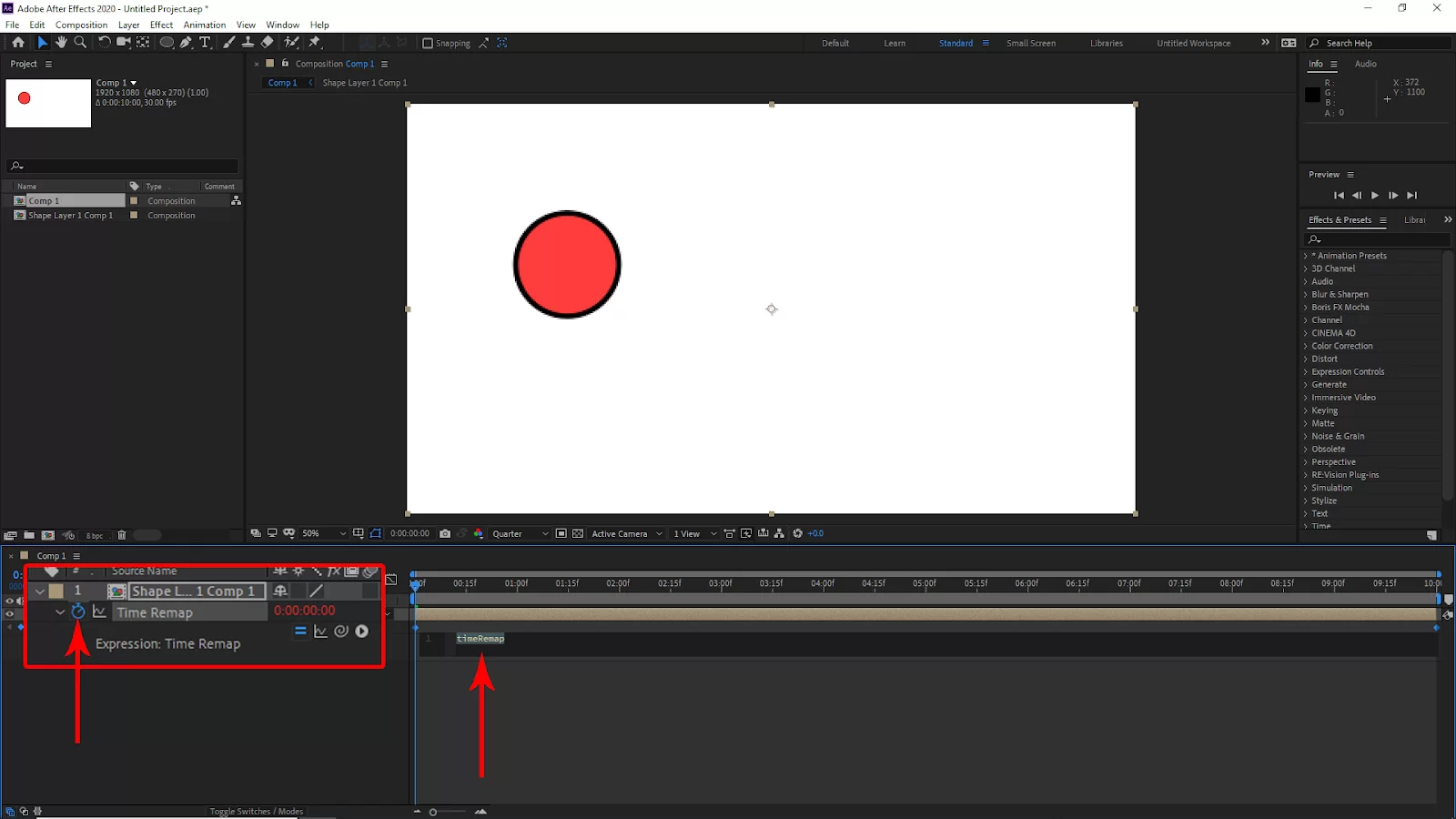Image resolution: width=1456 pixels, height=819 pixels.
Task: Enable the Snapping checkbox
Action: (x=428, y=43)
